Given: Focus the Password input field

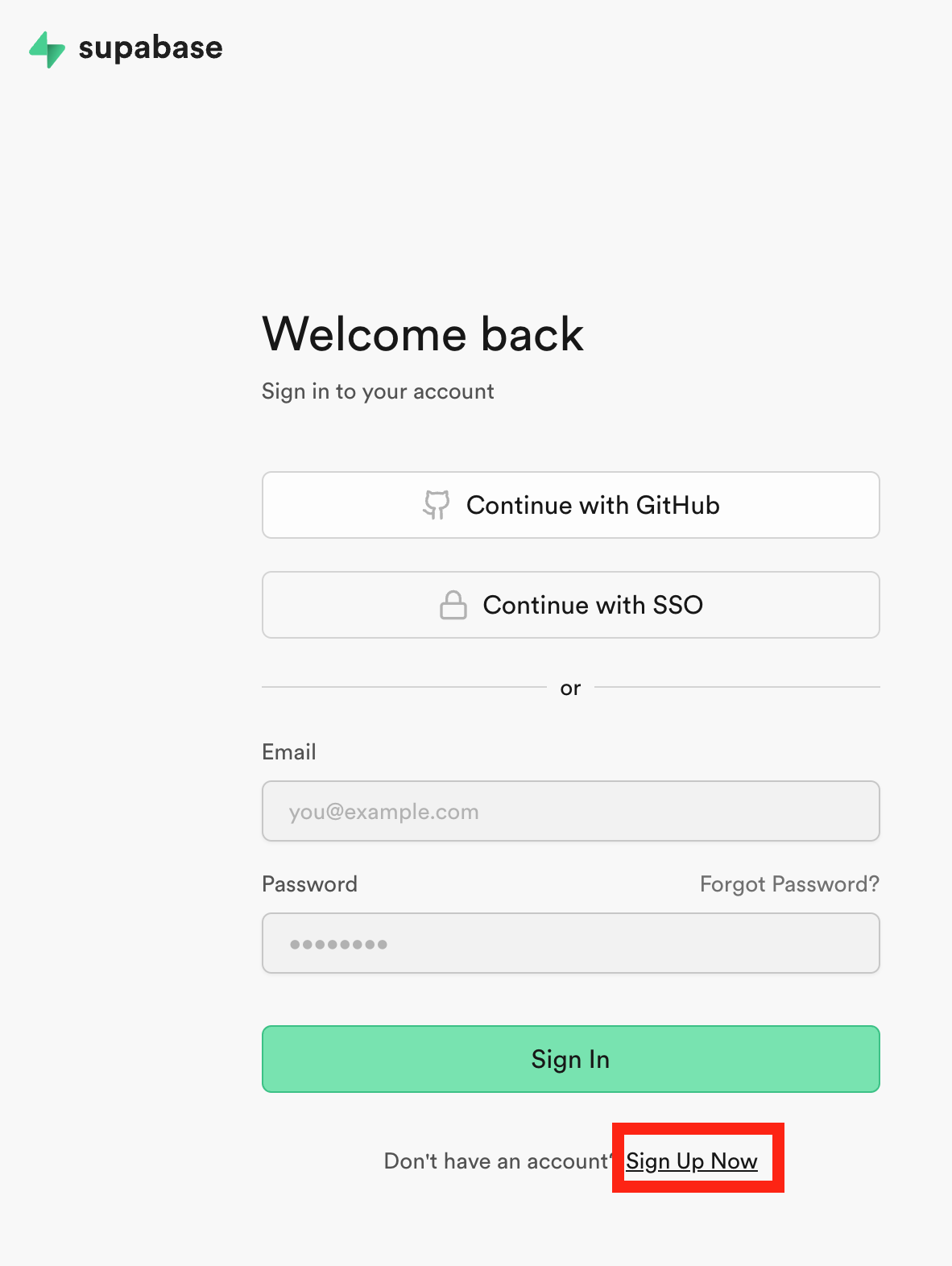Looking at the screenshot, I should click(571, 943).
